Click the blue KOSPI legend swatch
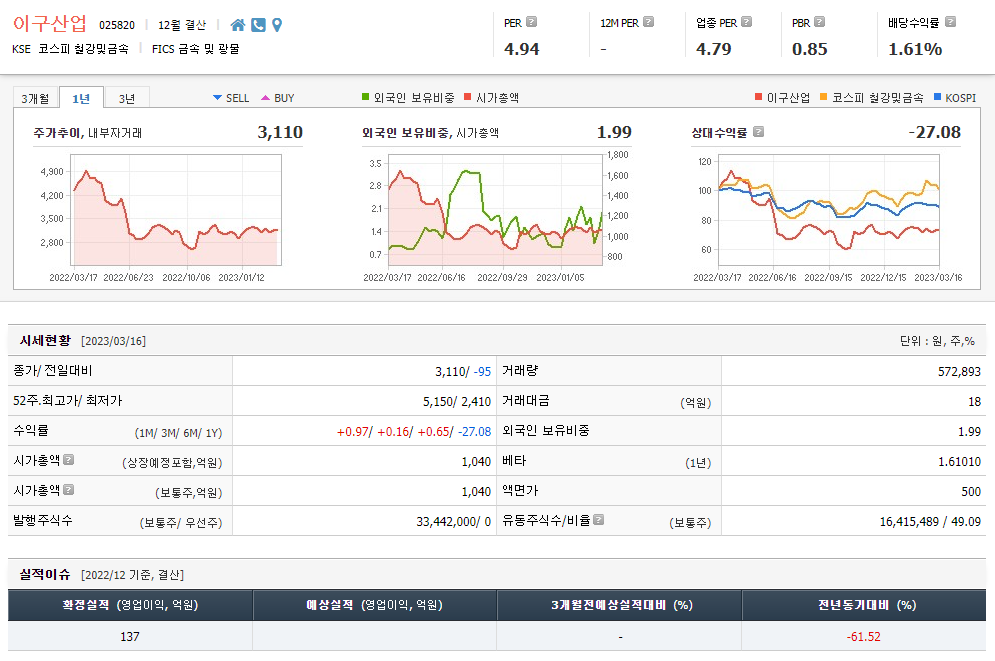This screenshot has height=661, width=995. point(937,97)
